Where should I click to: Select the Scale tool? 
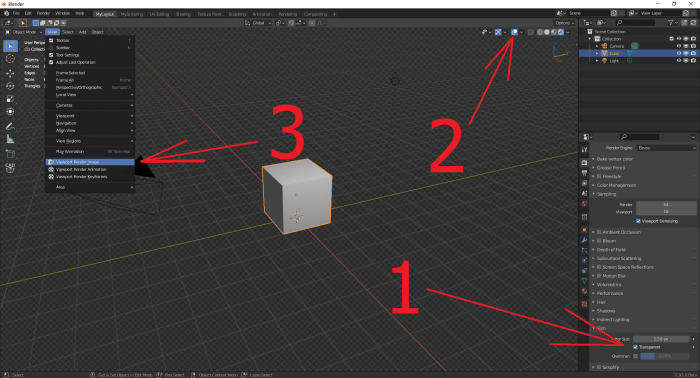(x=10, y=99)
